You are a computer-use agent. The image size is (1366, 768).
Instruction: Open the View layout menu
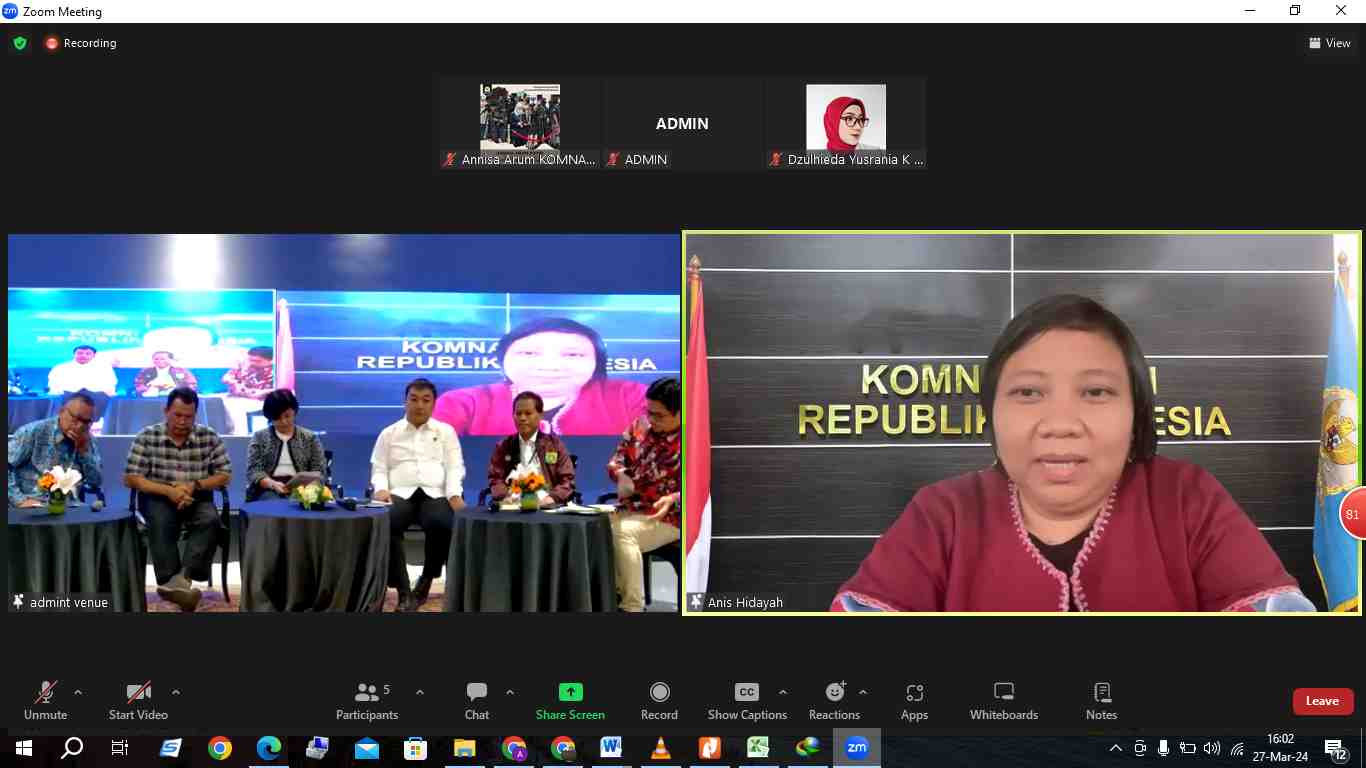(1330, 43)
